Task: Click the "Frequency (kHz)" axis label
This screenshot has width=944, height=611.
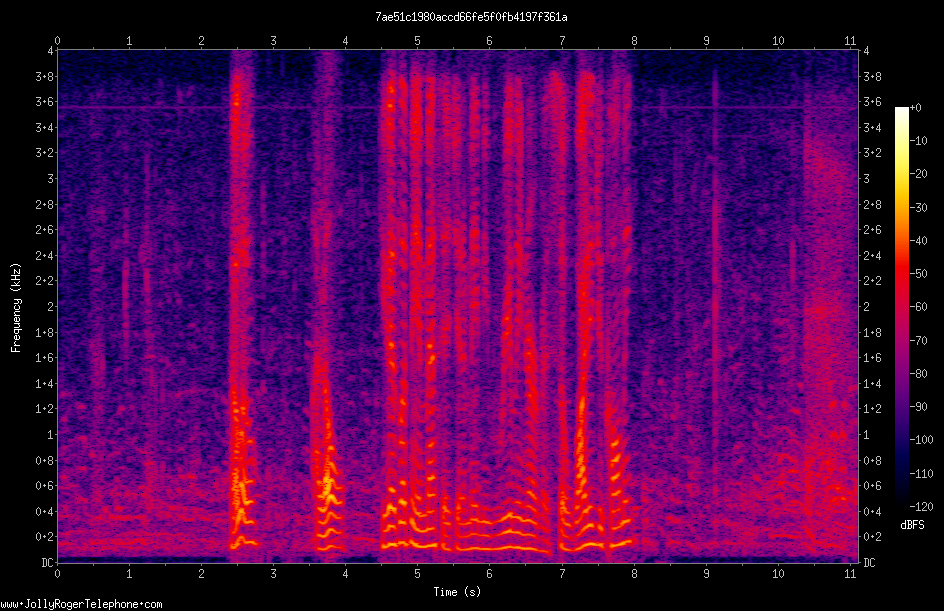Action: pos(16,308)
